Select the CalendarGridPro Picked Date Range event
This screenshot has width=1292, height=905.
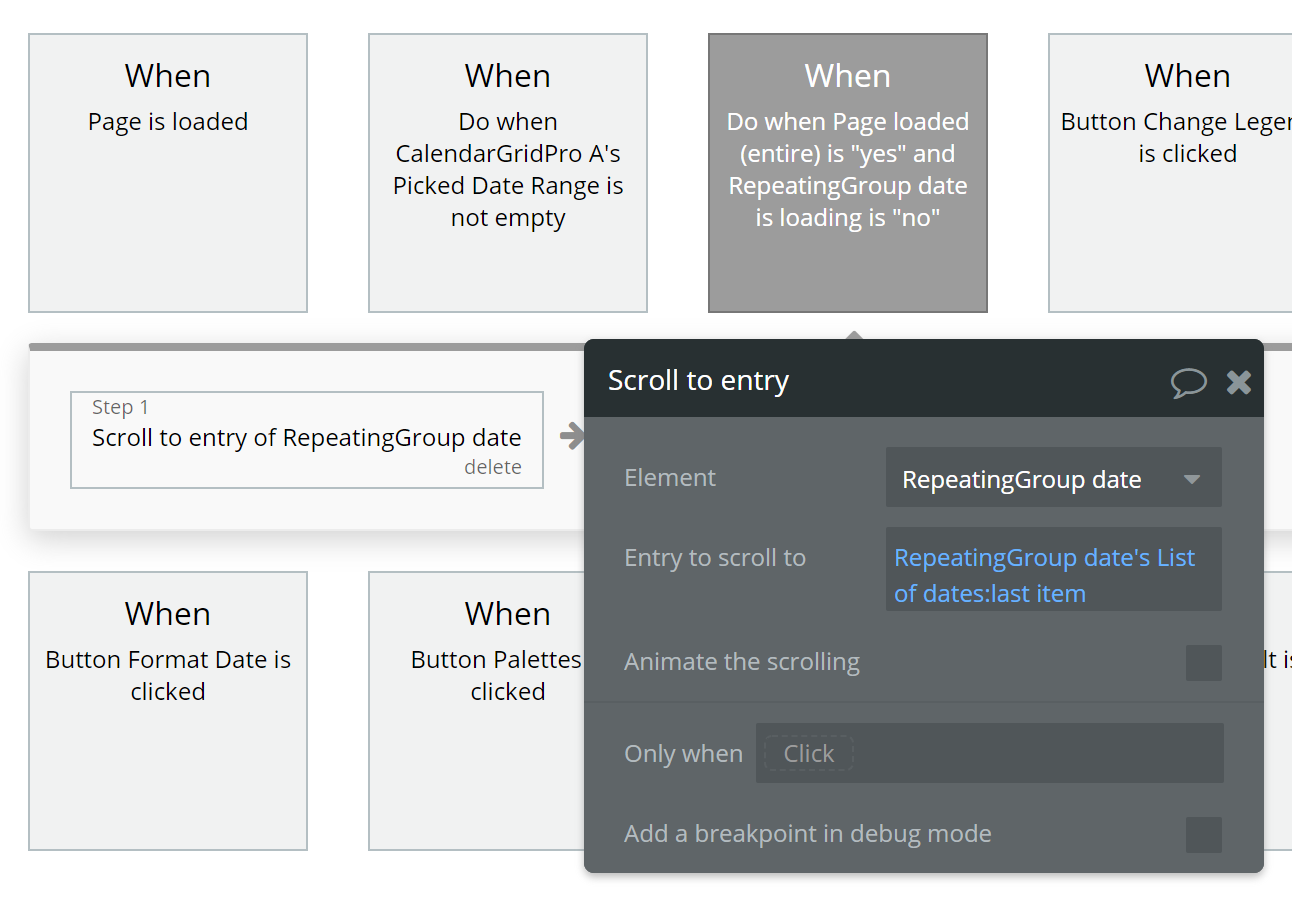[x=508, y=173]
